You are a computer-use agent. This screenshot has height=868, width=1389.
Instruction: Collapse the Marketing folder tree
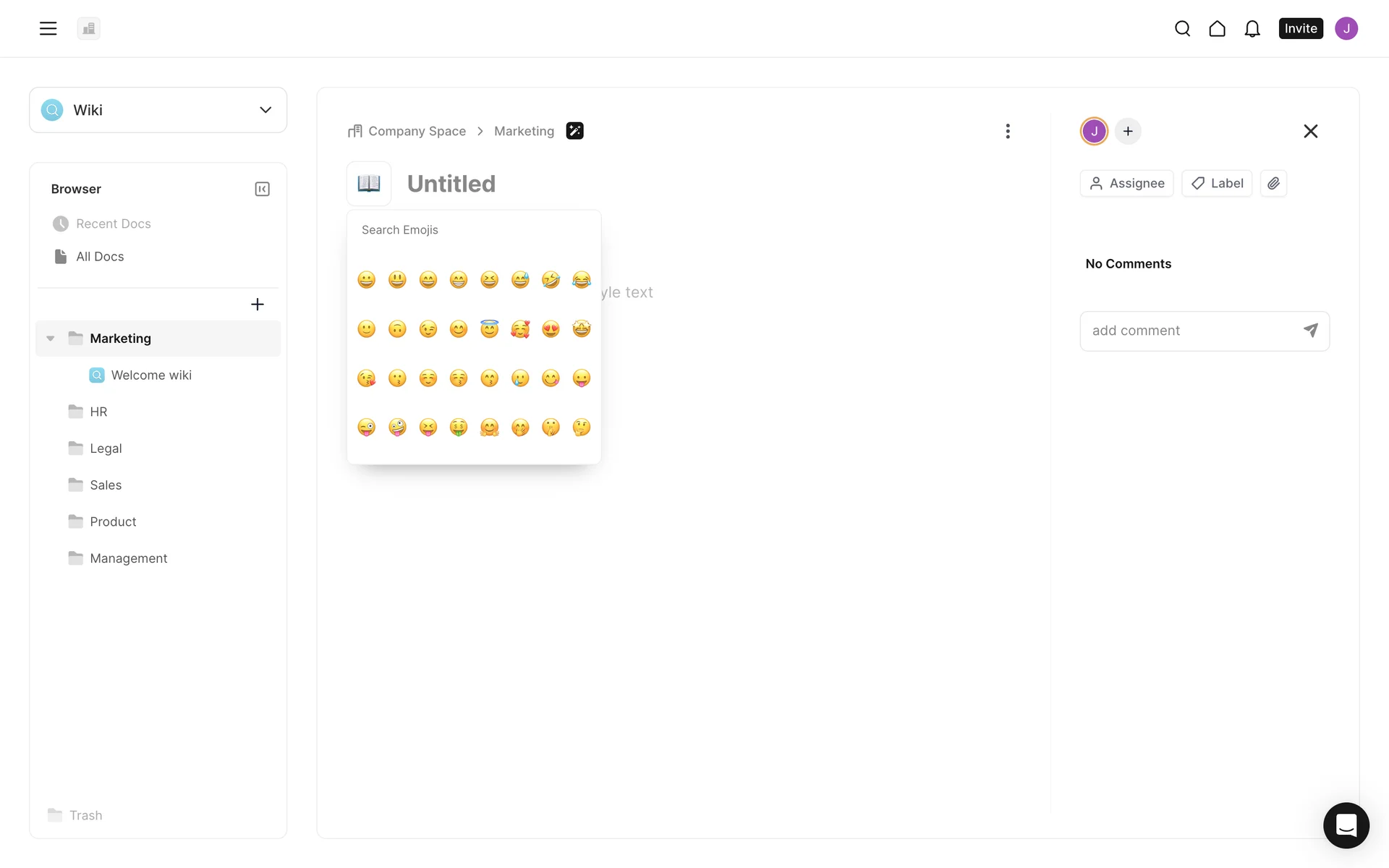pos(51,339)
